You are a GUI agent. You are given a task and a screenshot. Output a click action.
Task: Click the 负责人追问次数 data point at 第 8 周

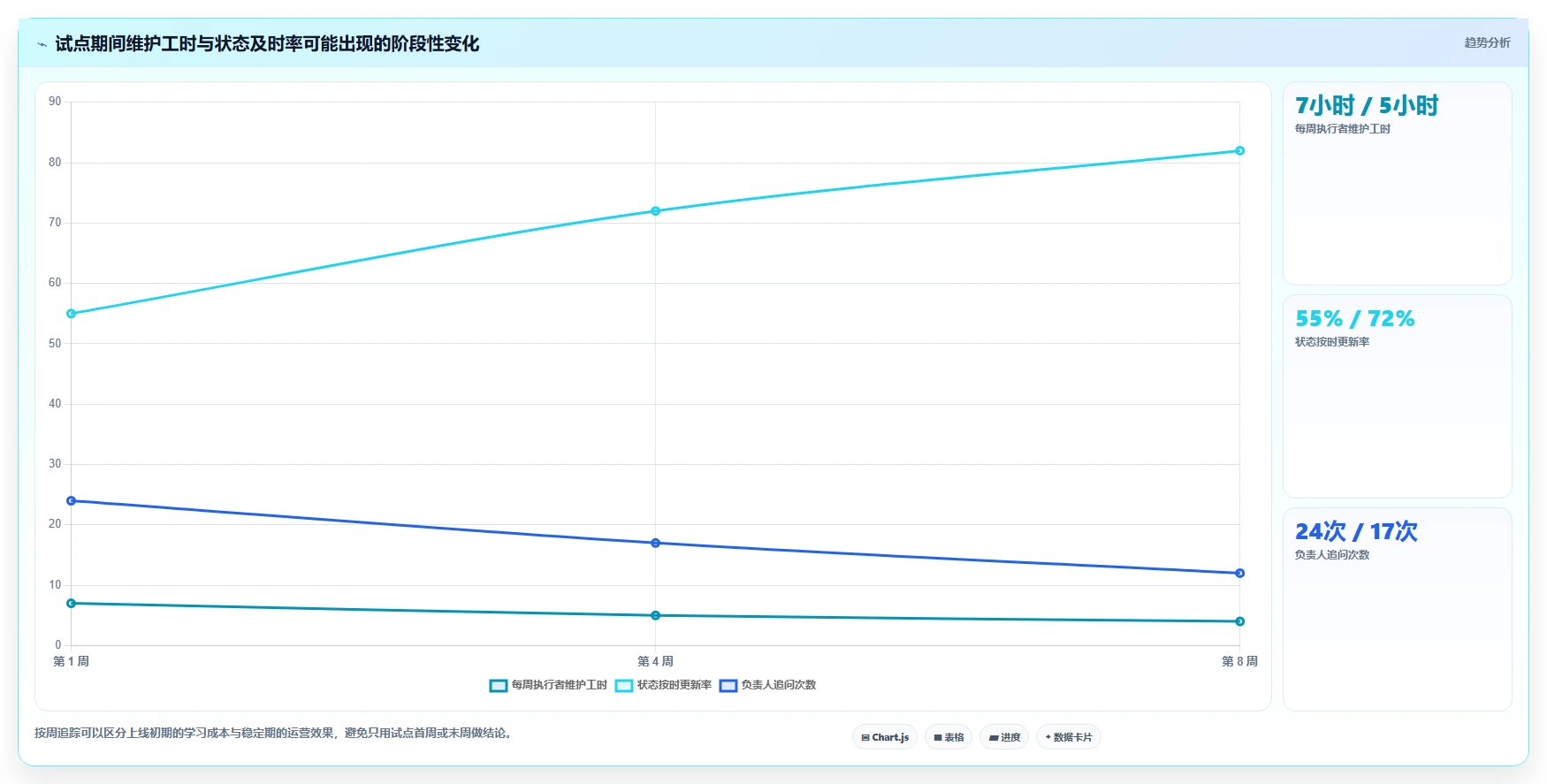tap(1239, 574)
